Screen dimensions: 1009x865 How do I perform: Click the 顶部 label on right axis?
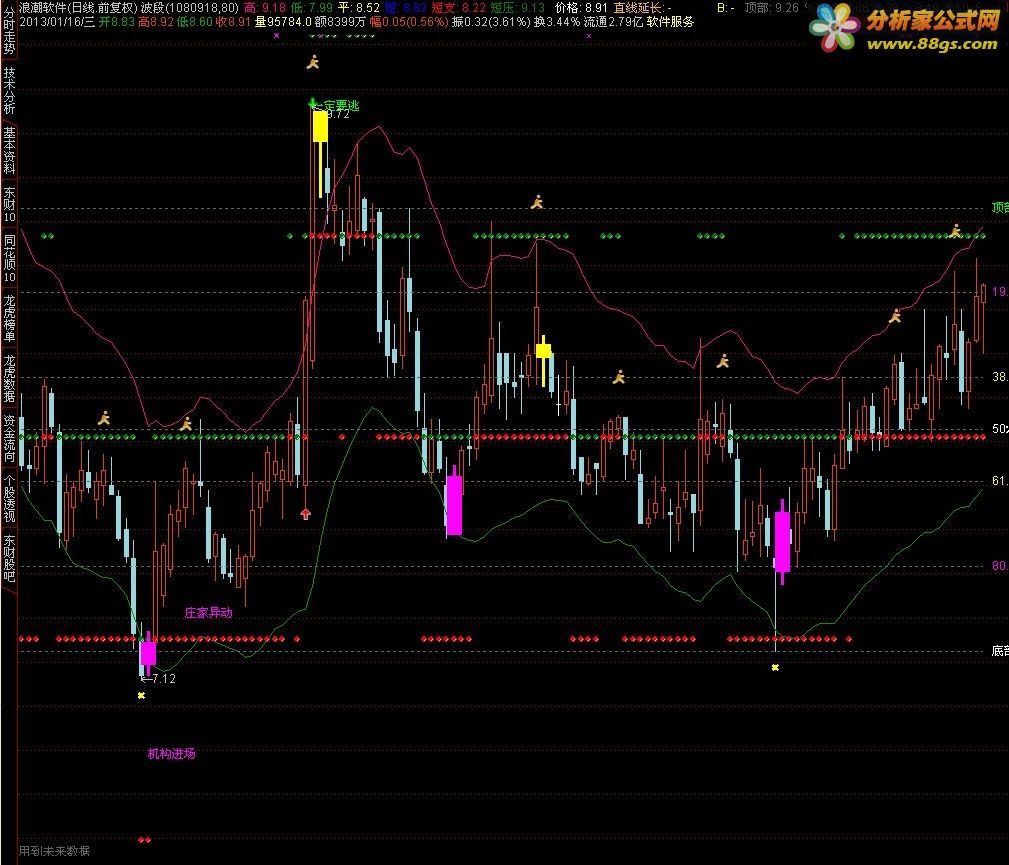1000,207
